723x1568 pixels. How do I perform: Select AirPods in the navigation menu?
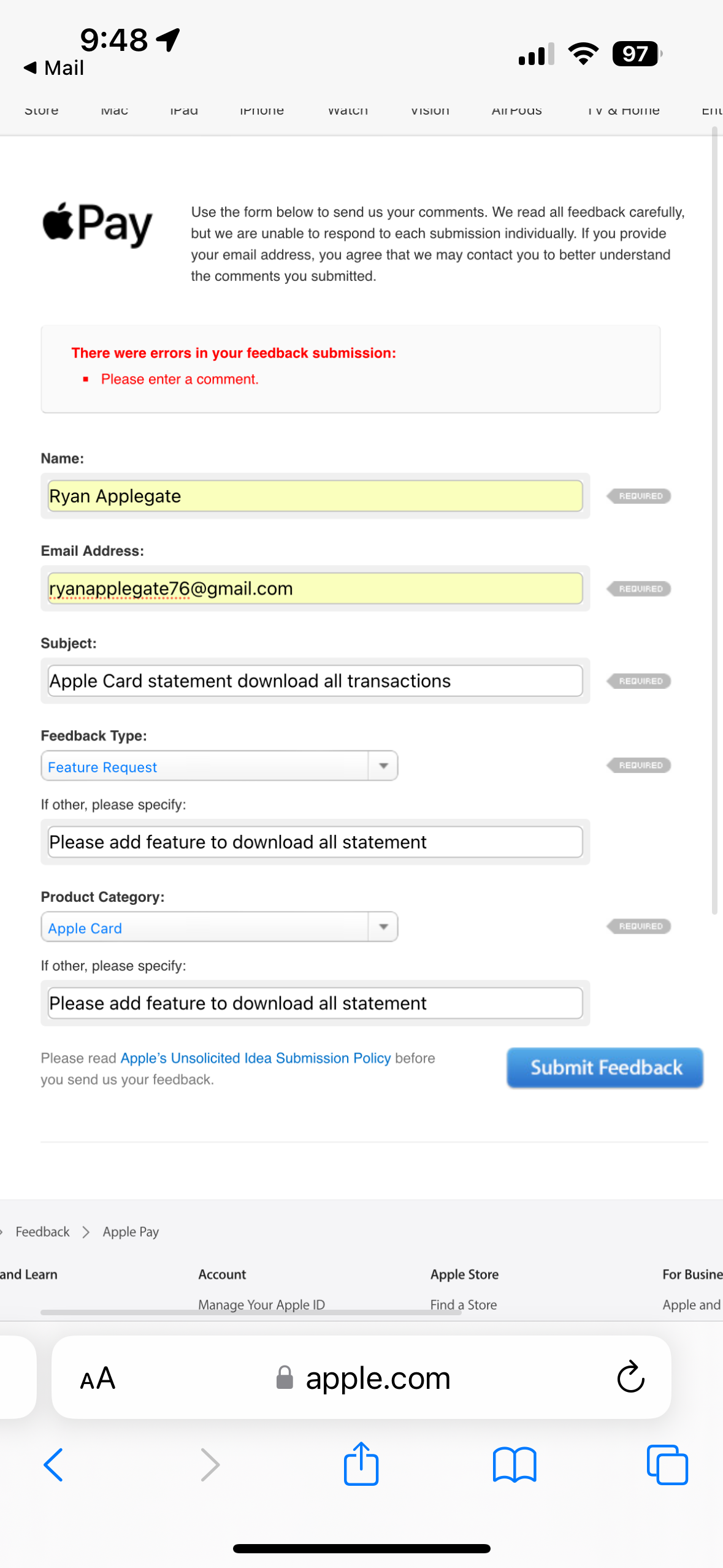tap(516, 110)
